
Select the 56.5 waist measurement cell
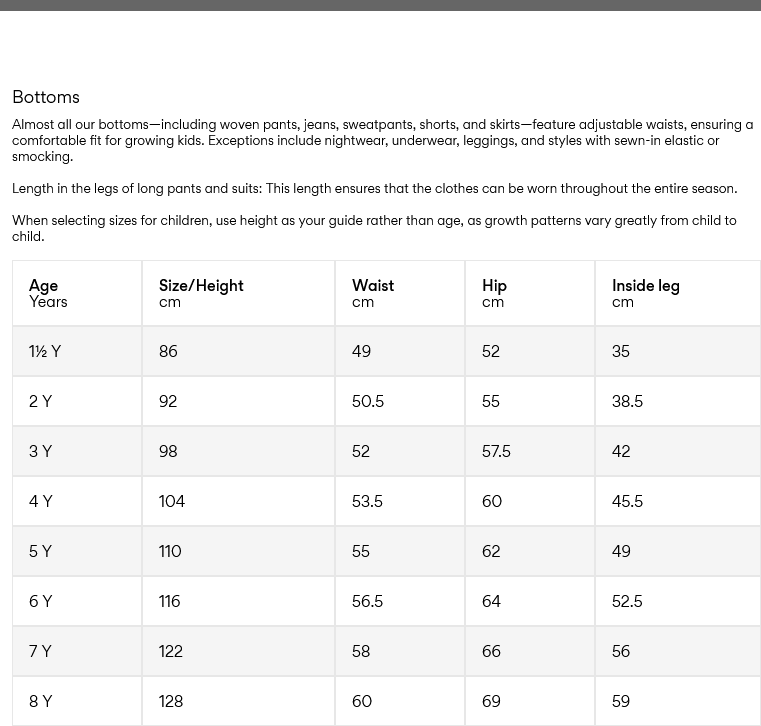pos(368,601)
